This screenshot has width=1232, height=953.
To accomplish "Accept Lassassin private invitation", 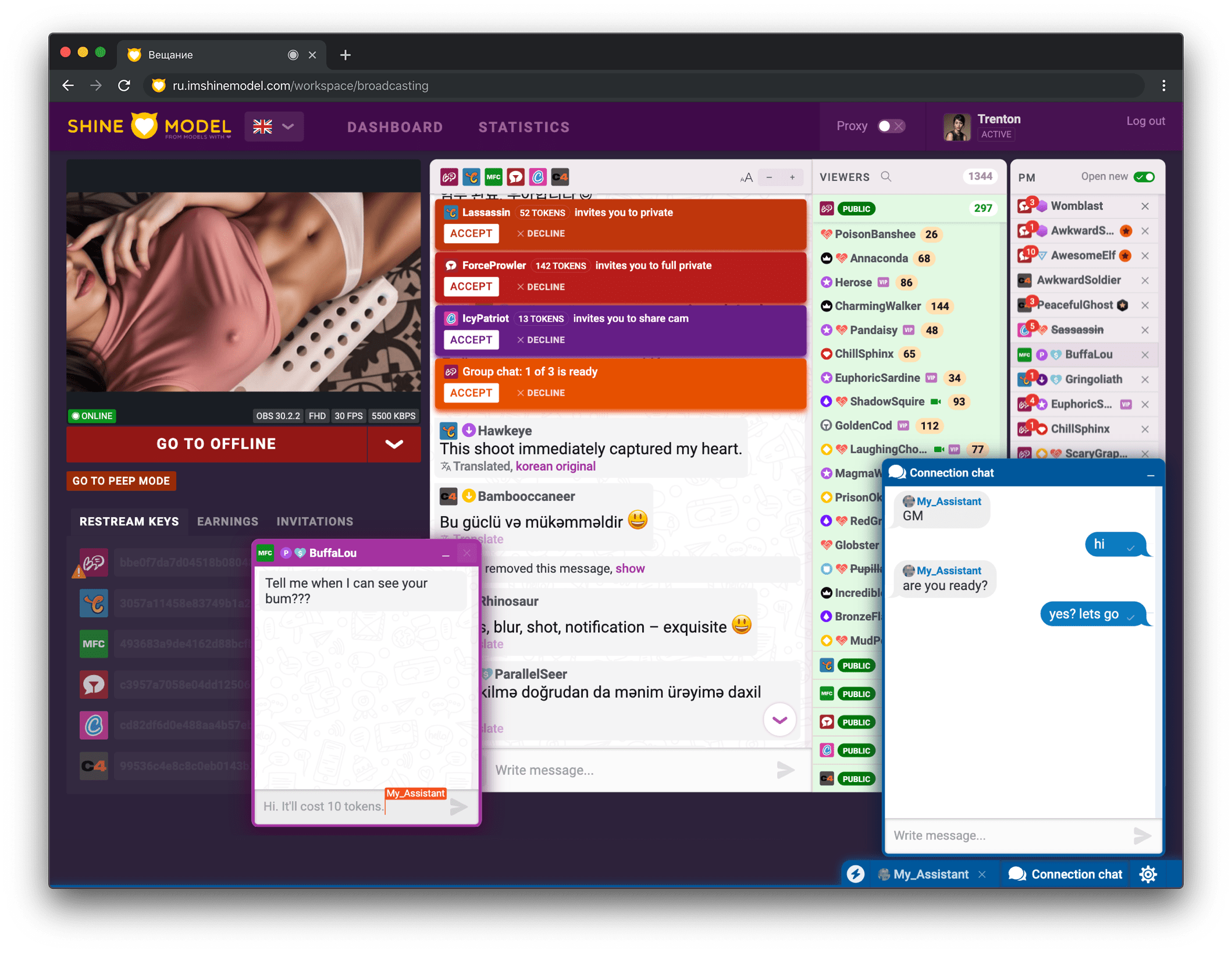I will click(x=471, y=233).
